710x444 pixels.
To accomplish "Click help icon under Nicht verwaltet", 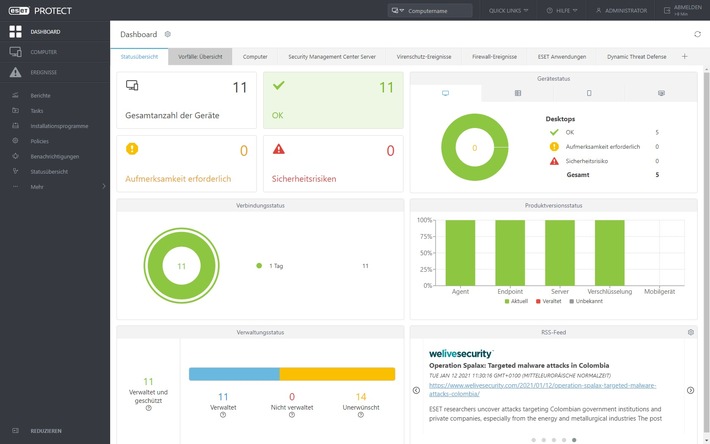I will click(292, 415).
